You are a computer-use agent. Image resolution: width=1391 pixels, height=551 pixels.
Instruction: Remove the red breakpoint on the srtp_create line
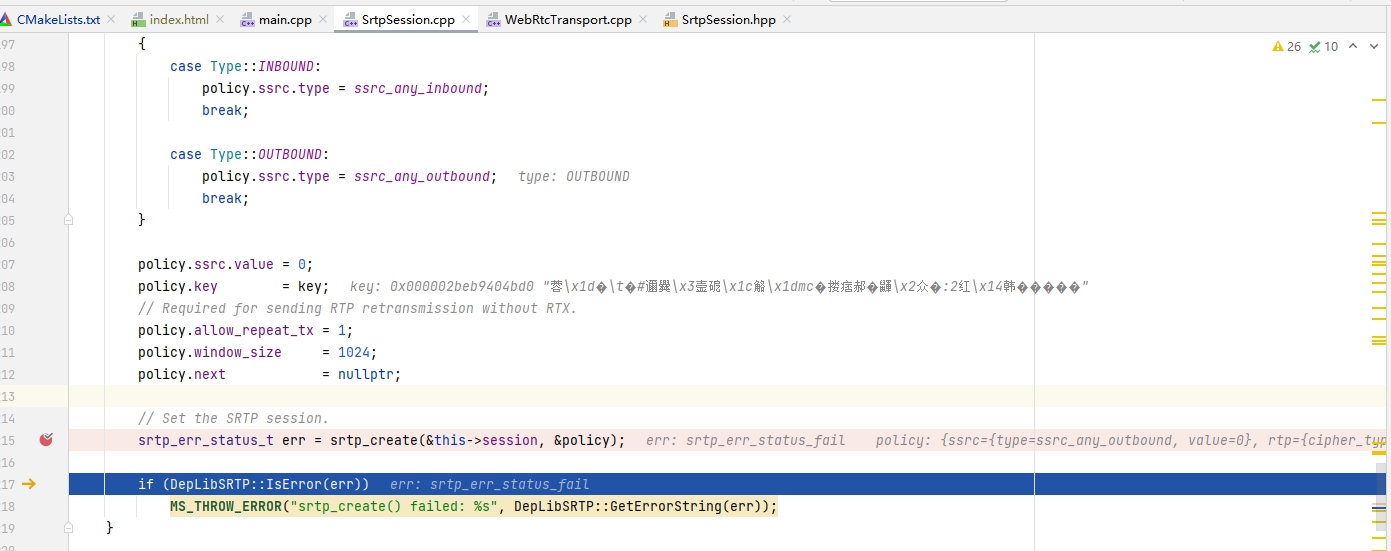tap(46, 440)
